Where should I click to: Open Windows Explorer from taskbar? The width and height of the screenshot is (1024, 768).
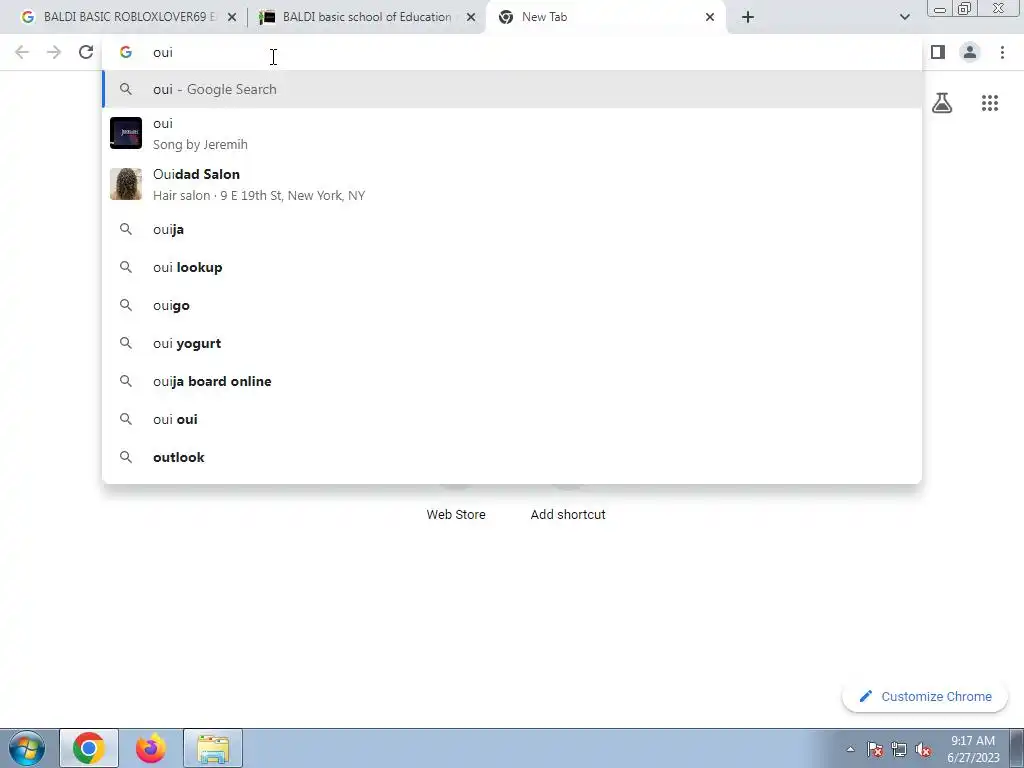213,748
